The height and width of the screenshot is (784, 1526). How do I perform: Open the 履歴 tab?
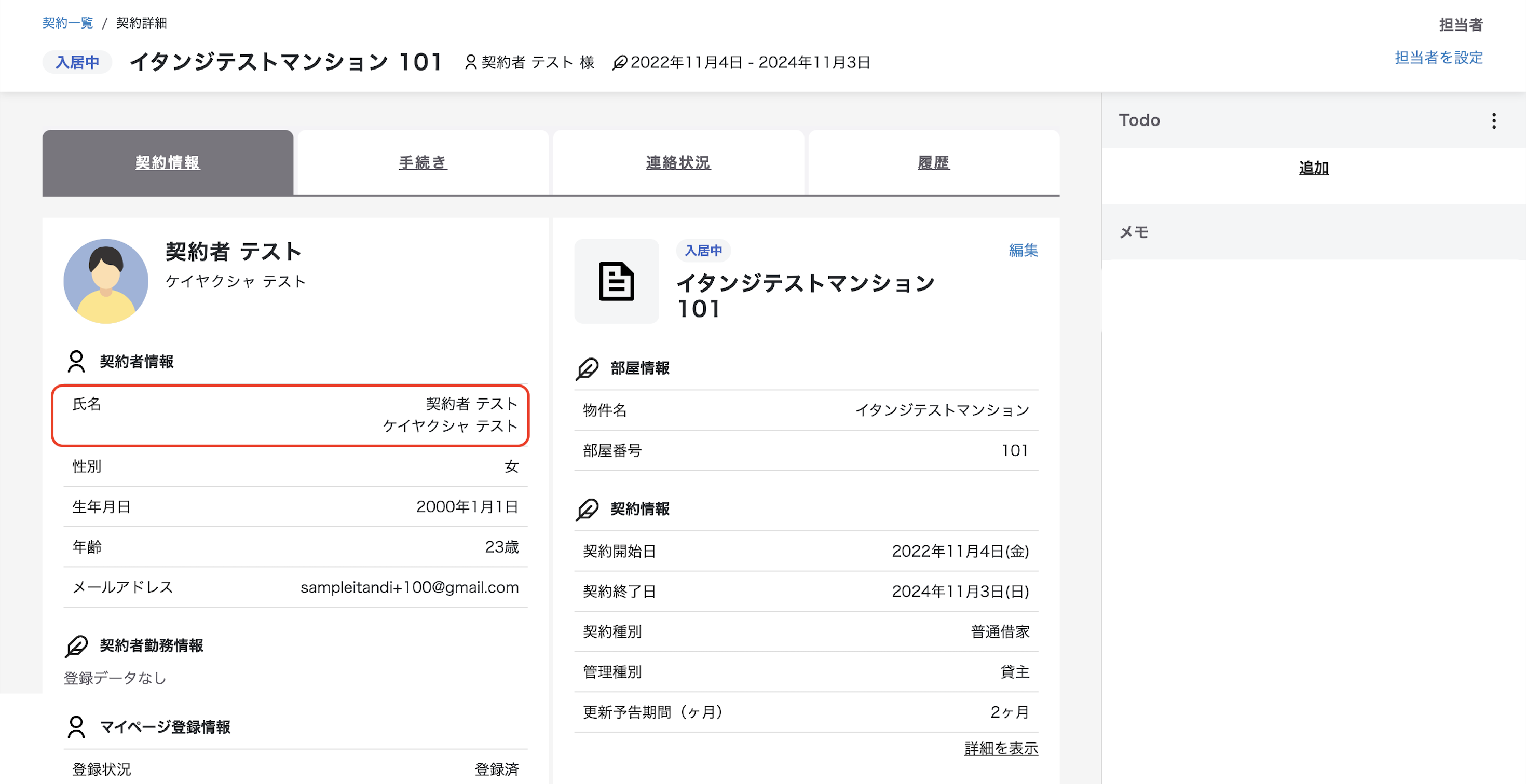click(x=934, y=163)
